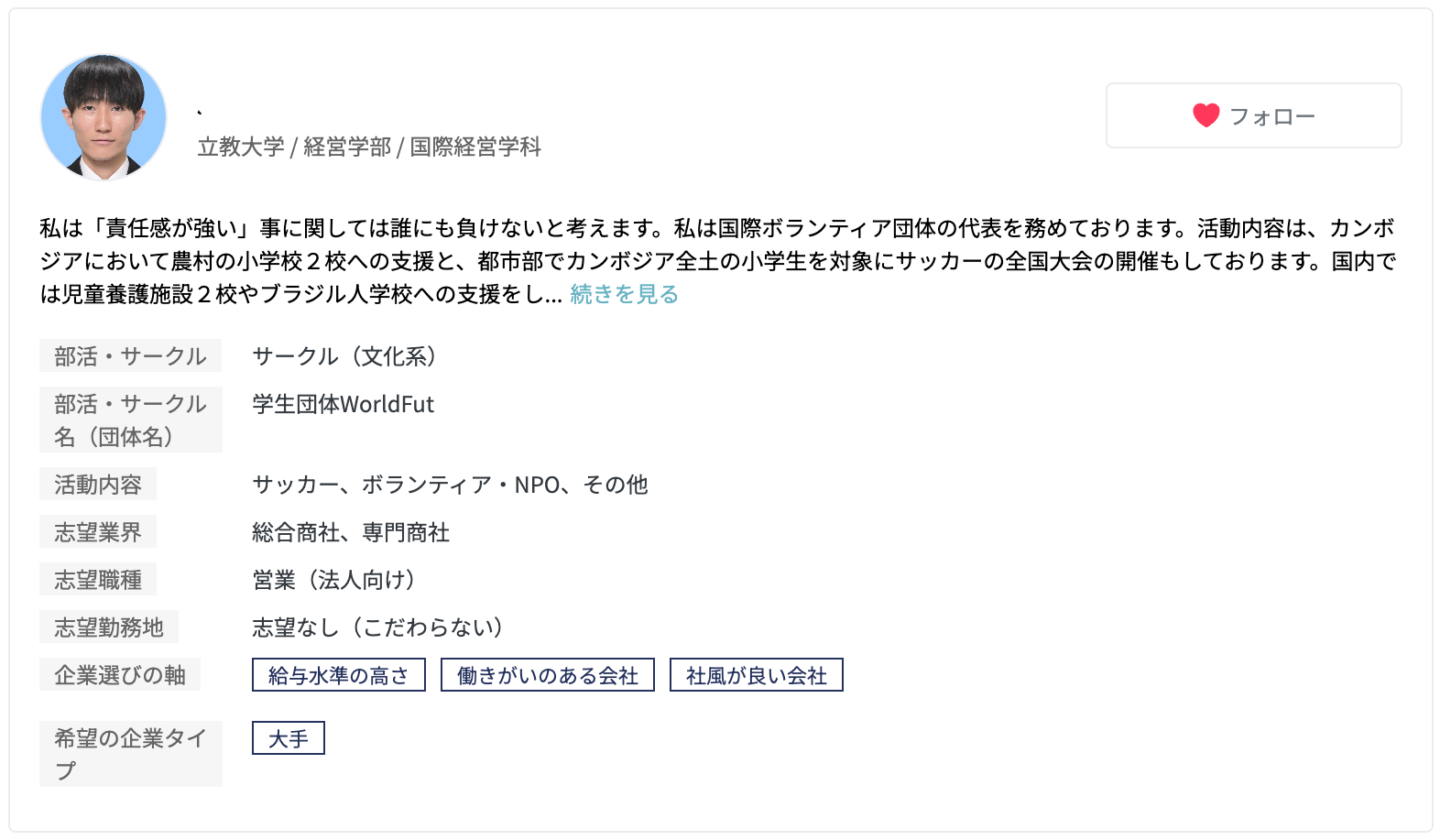Click the 社風が良い会社 tag
Screen dimensions: 1440x840
(x=756, y=675)
